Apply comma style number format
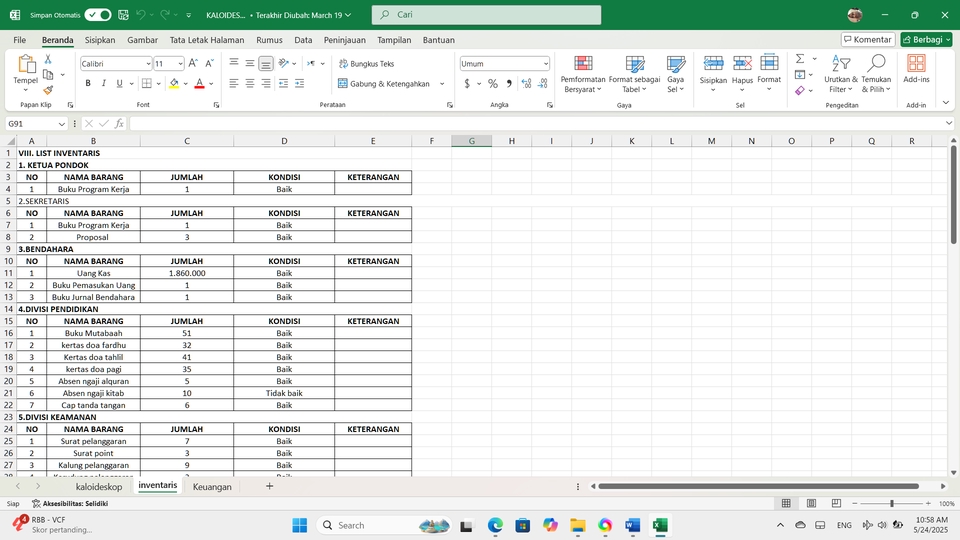This screenshot has height=540, width=960. click(x=509, y=84)
